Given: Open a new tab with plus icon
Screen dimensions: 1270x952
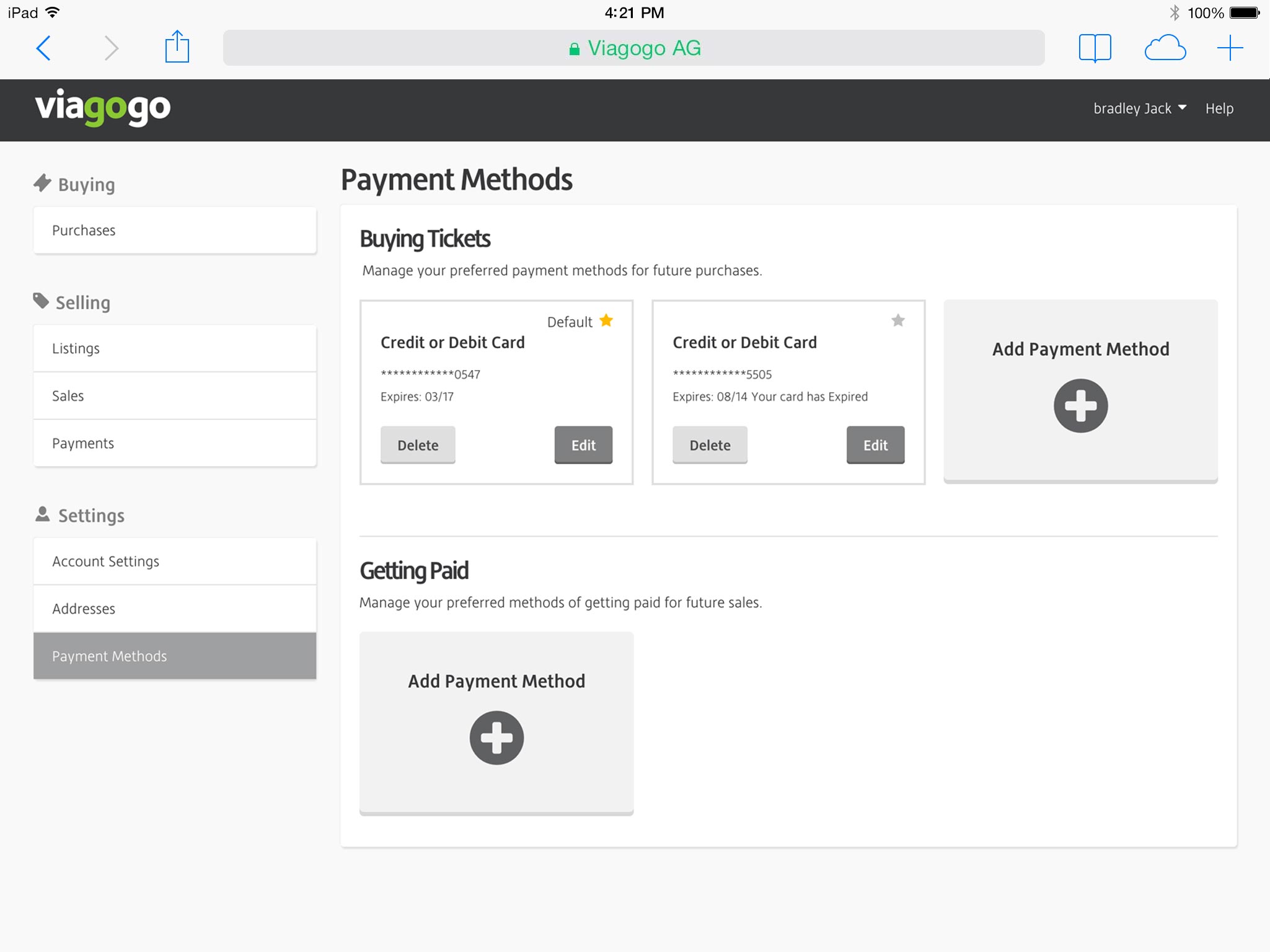Looking at the screenshot, I should [1230, 48].
